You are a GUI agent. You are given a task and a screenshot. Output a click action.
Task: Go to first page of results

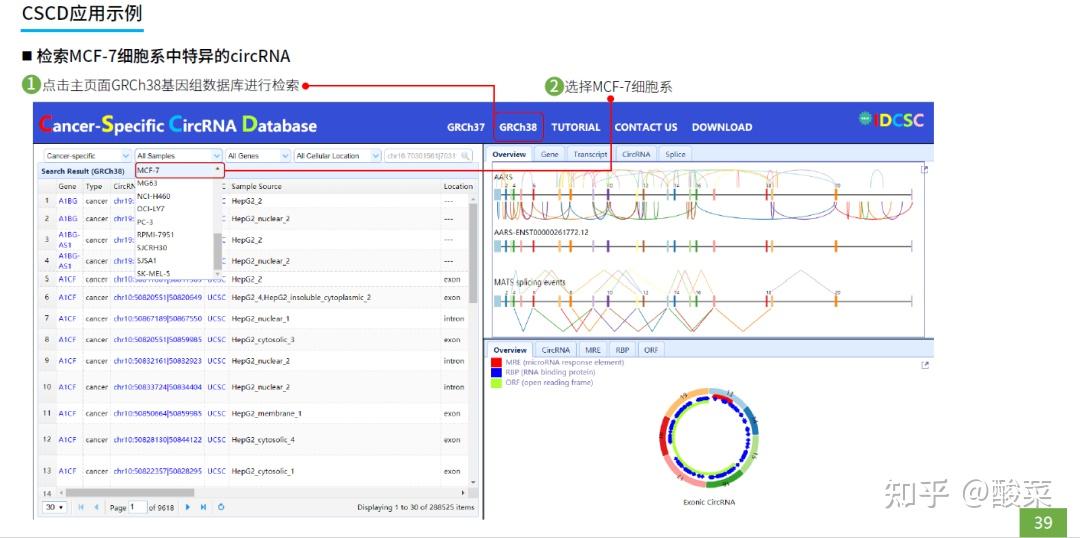(x=81, y=507)
